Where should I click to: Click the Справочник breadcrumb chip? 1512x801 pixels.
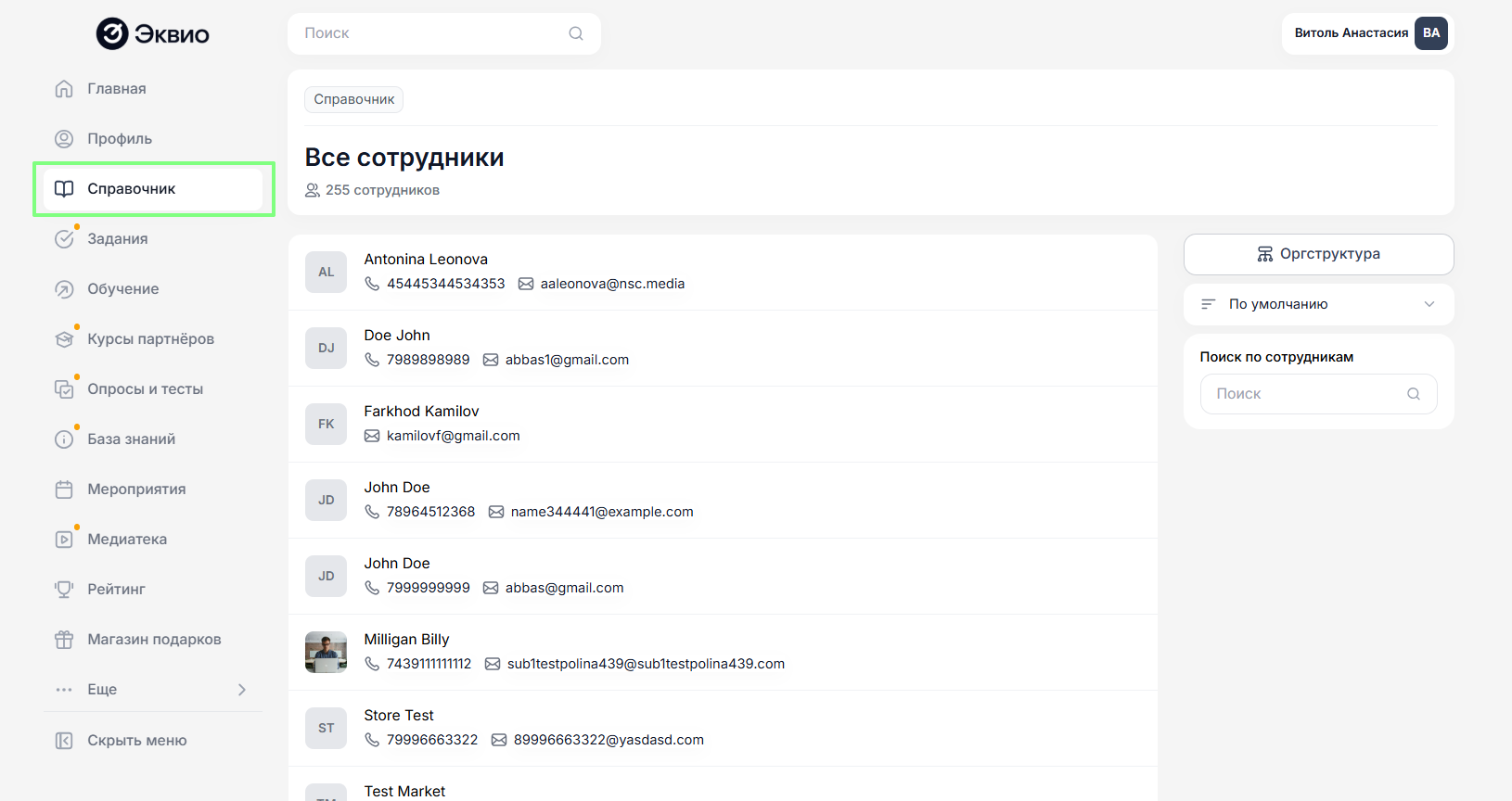pos(354,99)
